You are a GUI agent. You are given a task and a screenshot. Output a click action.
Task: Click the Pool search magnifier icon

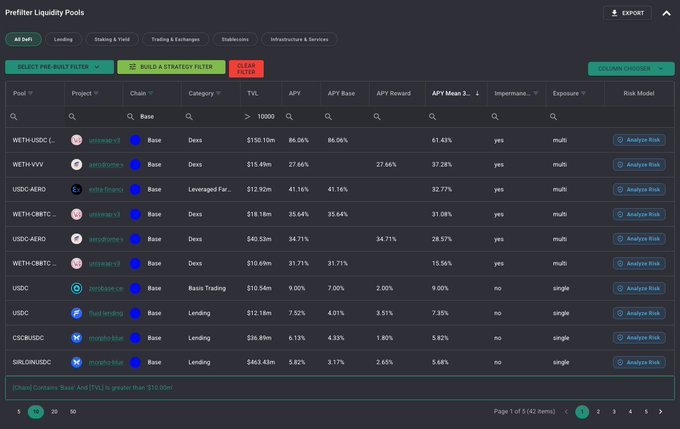(x=14, y=117)
